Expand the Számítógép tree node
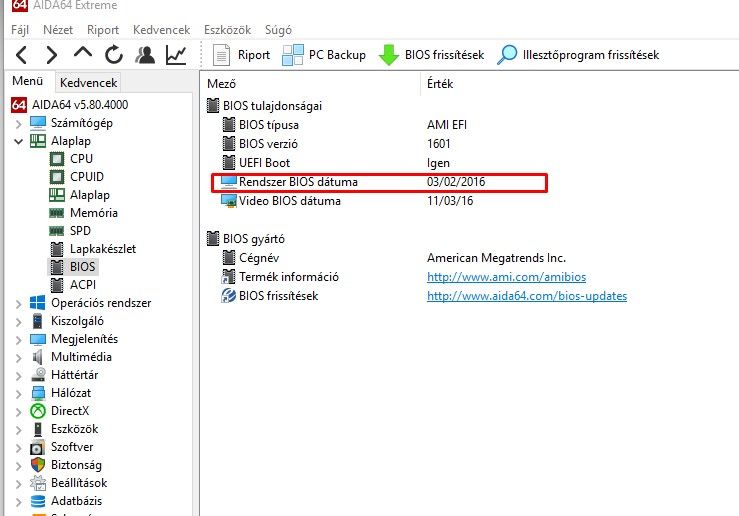The width and height of the screenshot is (739, 516). click(18, 124)
